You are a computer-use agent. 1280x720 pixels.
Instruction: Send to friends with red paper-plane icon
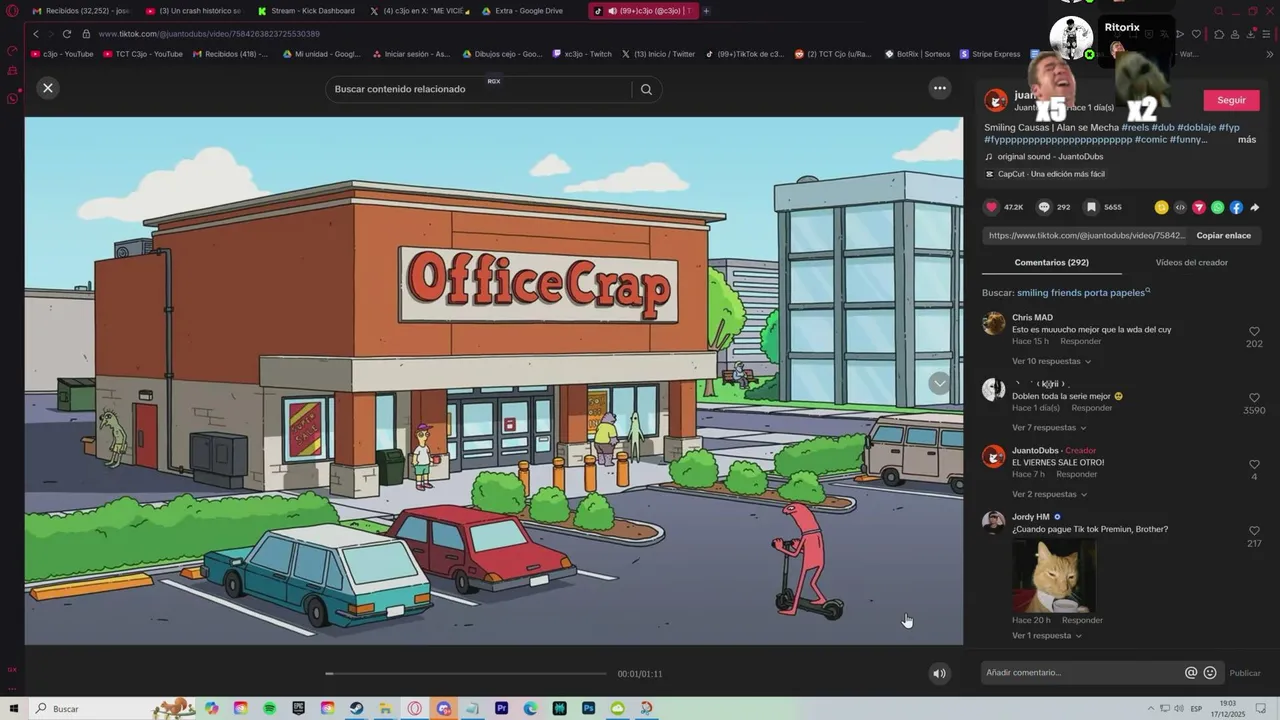(1199, 207)
